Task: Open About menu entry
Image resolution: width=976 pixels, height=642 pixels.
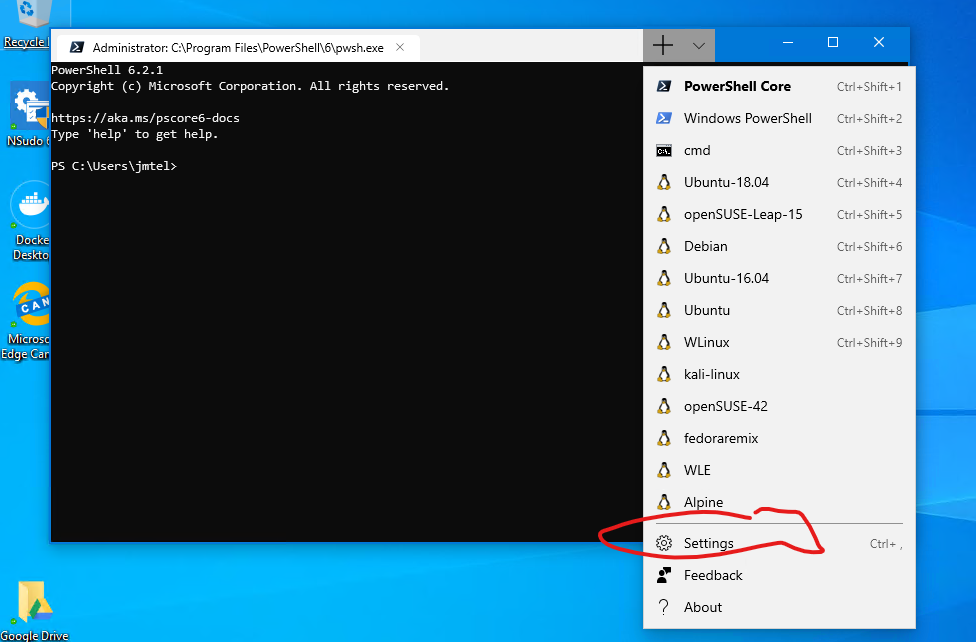Action: pos(779,607)
